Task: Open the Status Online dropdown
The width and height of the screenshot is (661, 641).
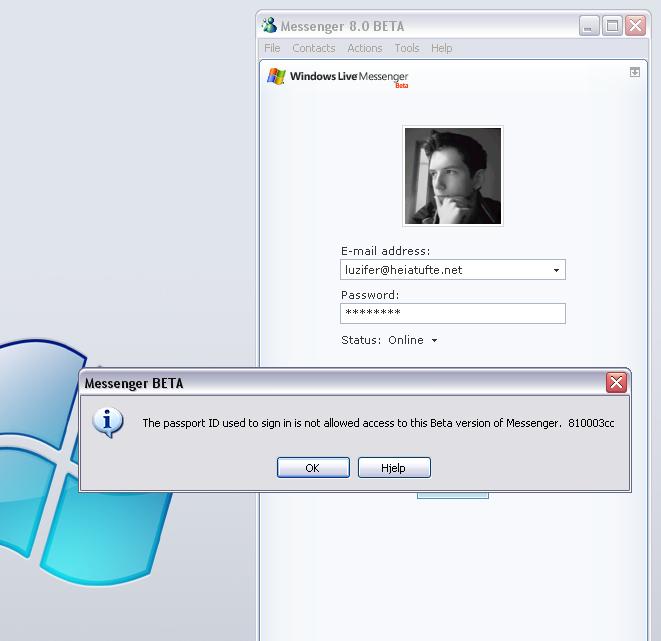Action: pos(413,340)
